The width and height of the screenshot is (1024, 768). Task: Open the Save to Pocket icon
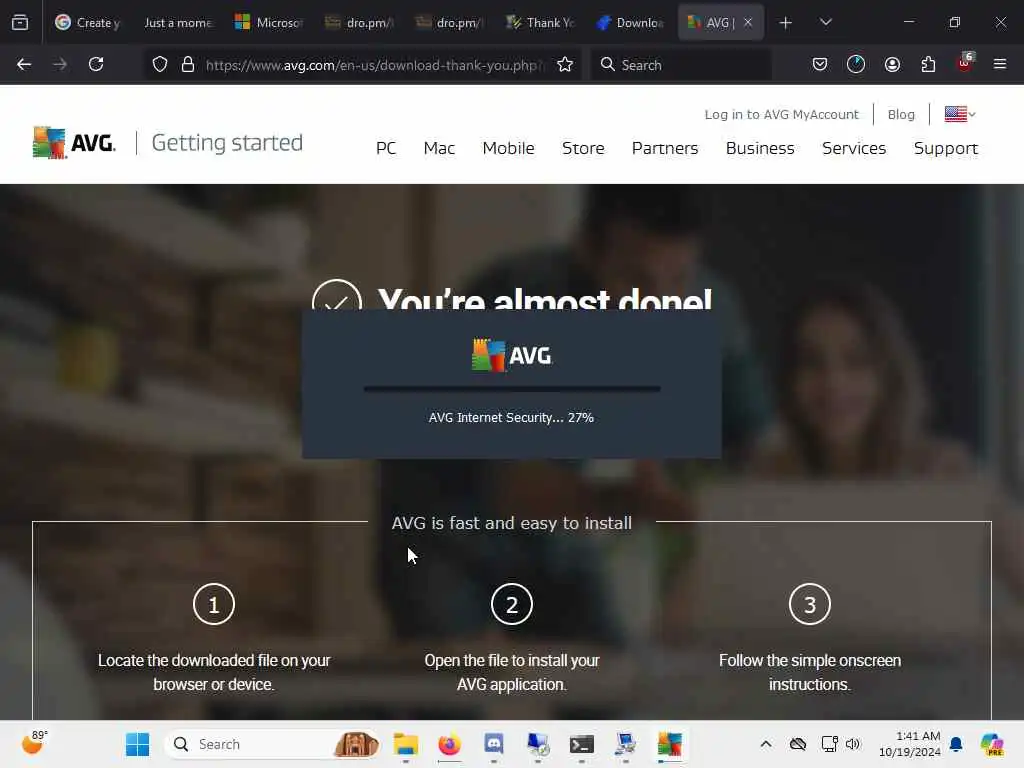[x=820, y=64]
